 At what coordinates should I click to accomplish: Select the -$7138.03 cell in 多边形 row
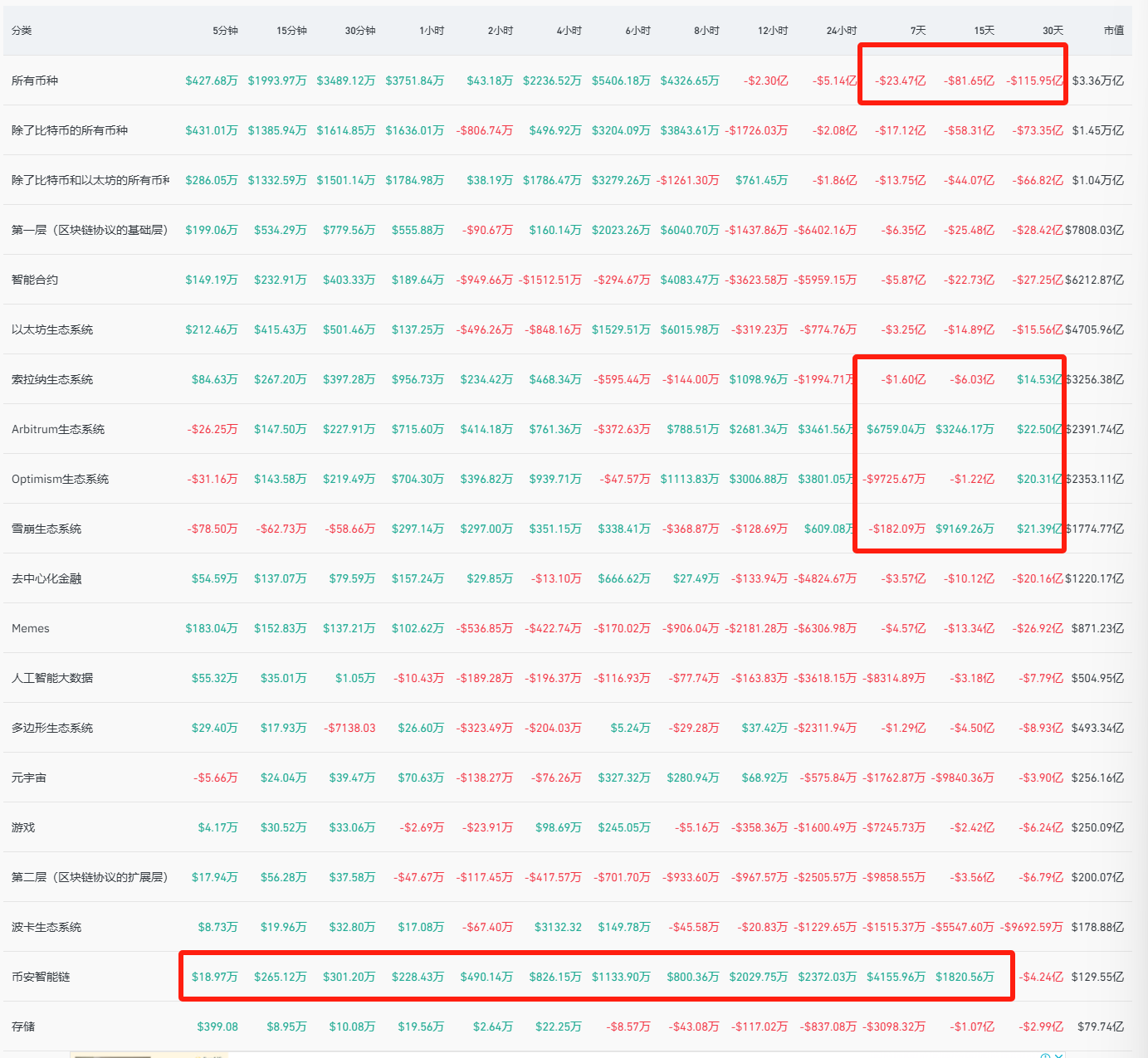349,728
